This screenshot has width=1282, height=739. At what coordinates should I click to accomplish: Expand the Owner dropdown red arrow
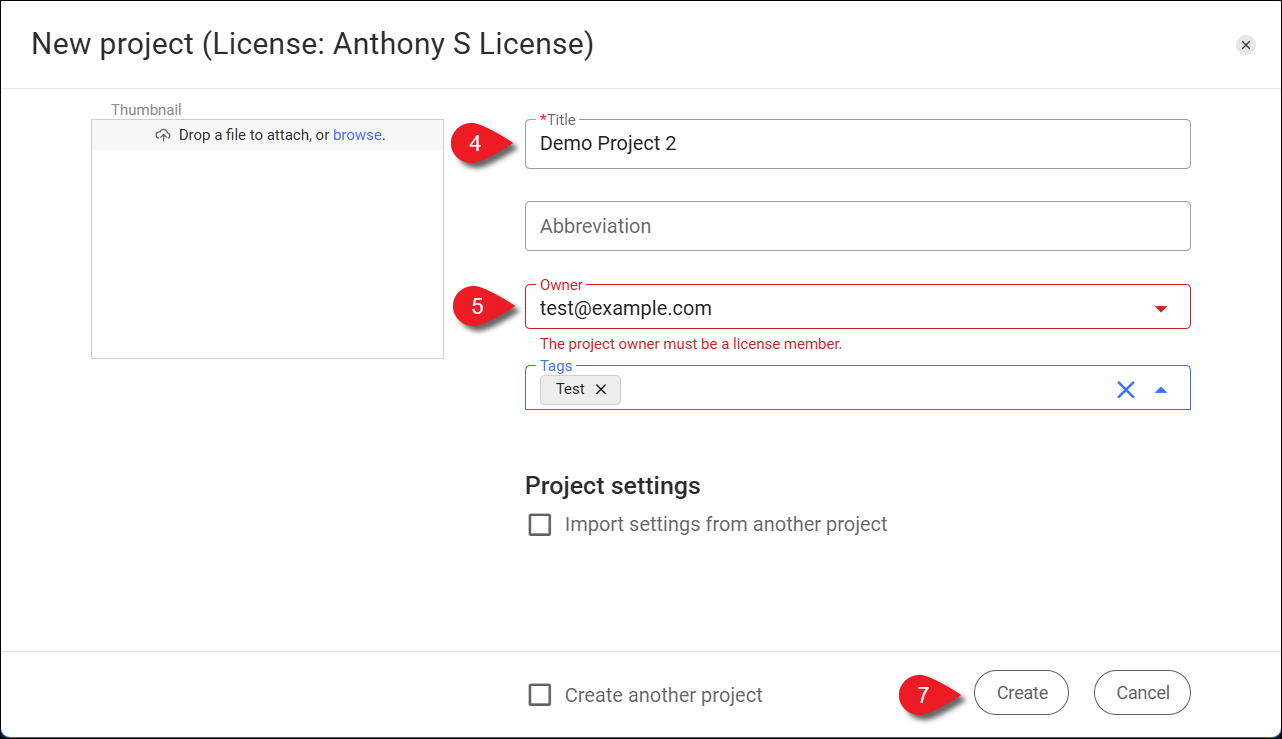point(1160,309)
